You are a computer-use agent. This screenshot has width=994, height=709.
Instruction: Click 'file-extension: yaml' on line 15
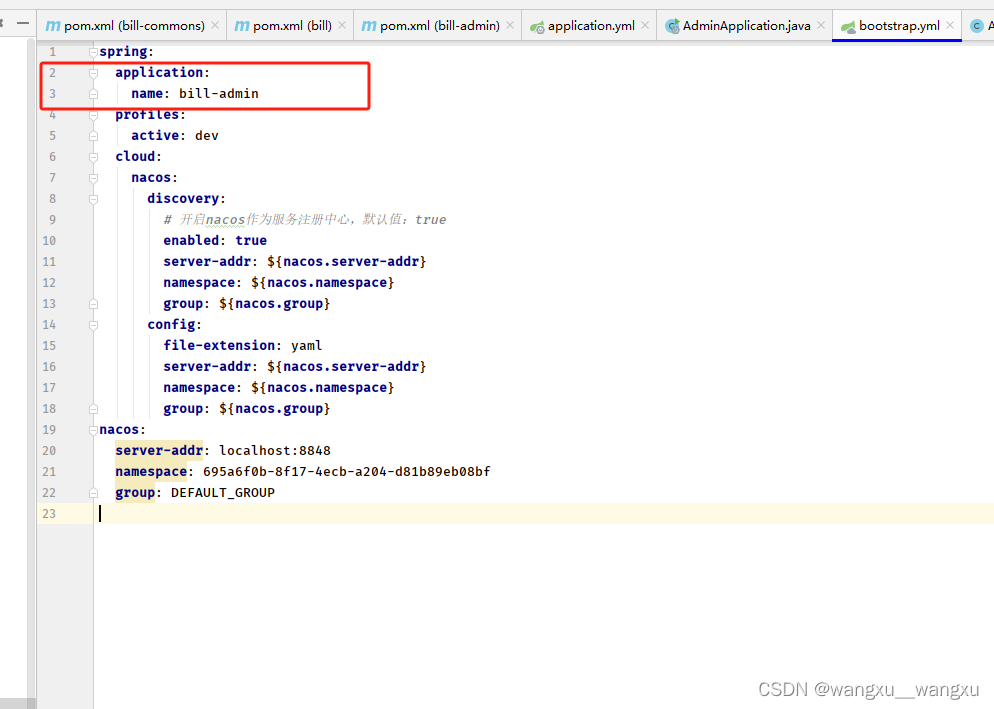point(243,346)
